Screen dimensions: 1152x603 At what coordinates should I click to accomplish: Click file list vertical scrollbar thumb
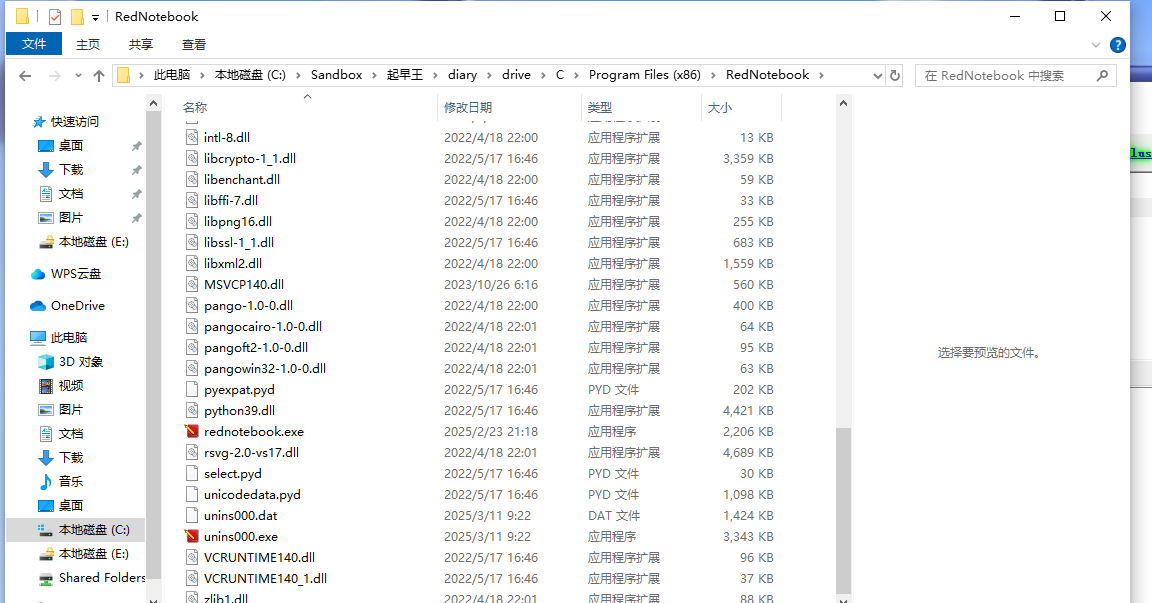843,510
